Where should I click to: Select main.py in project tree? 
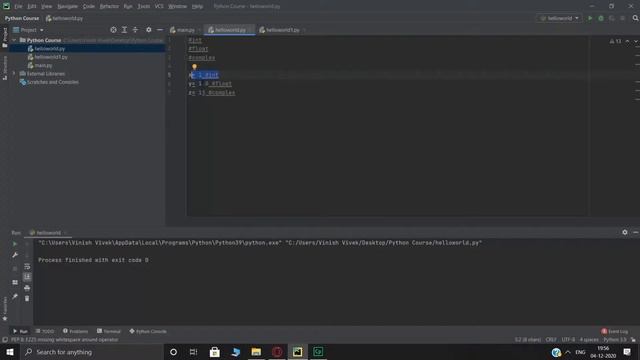pyautogui.click(x=43, y=65)
